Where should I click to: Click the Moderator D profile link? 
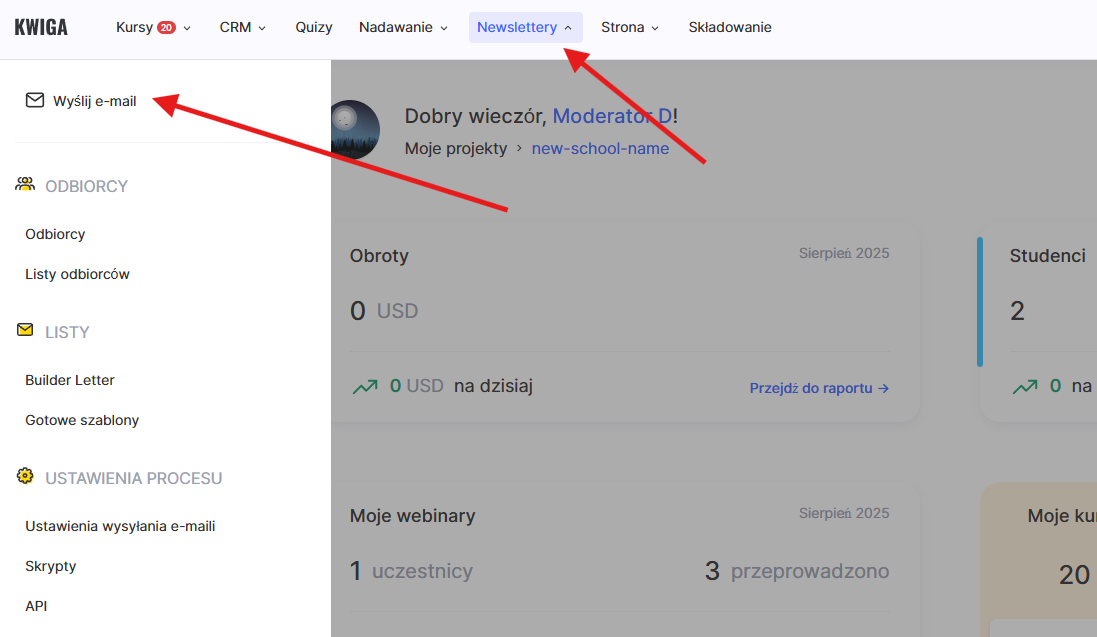pos(611,116)
